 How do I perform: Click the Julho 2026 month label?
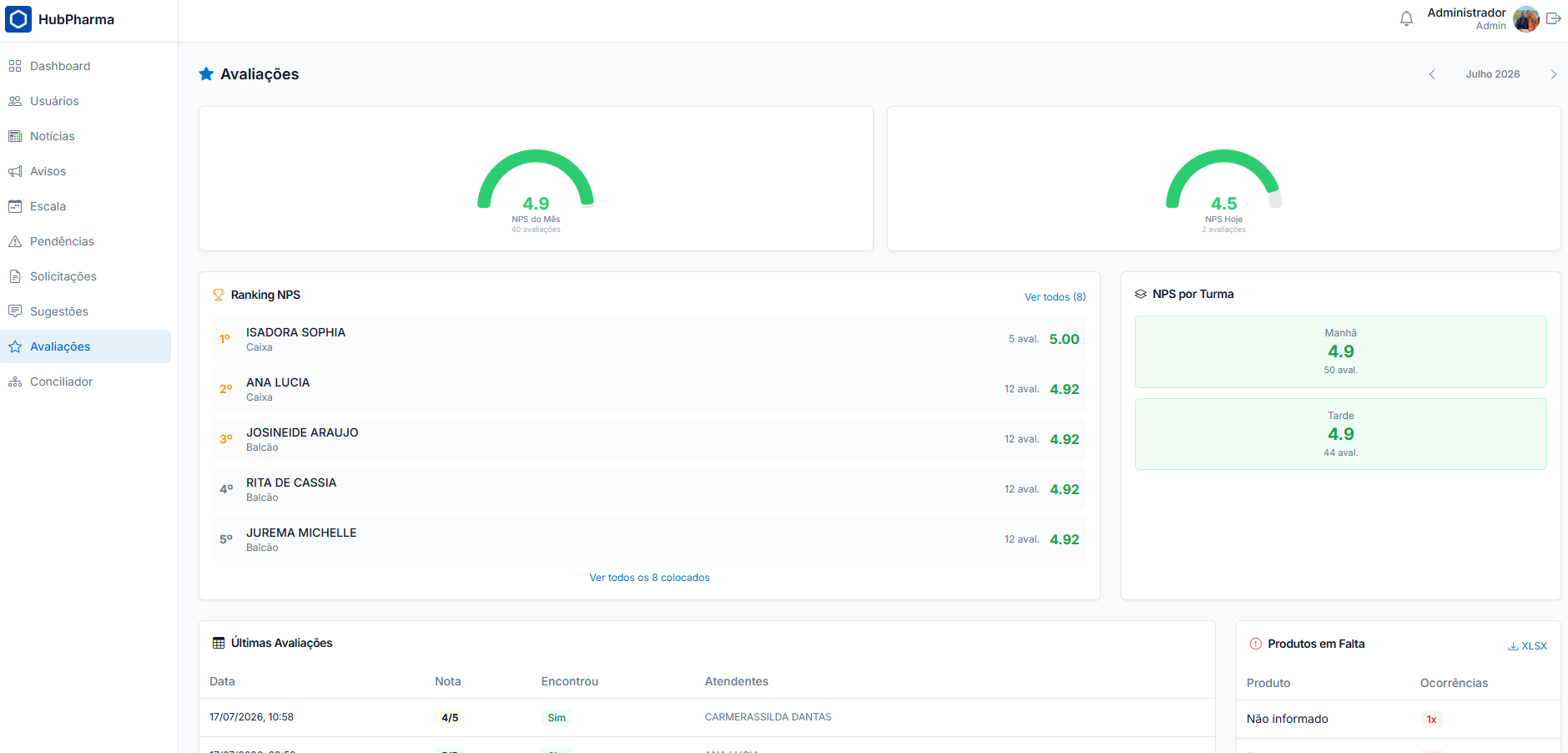[1493, 74]
